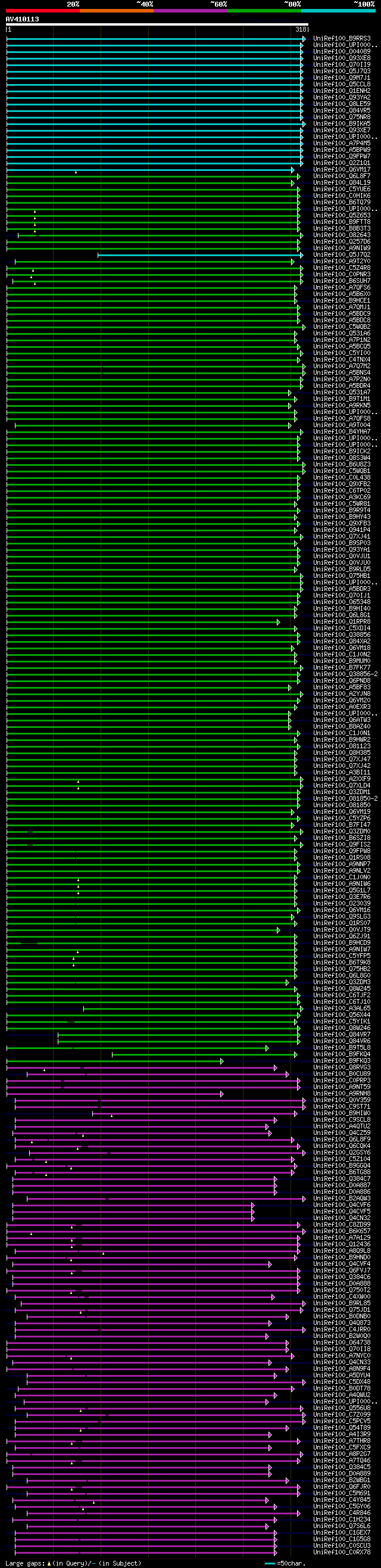Image resolution: width=381 pixels, height=1568 pixels.
Task: Click the UniRef100_O64738 label
Action: 342,1342
